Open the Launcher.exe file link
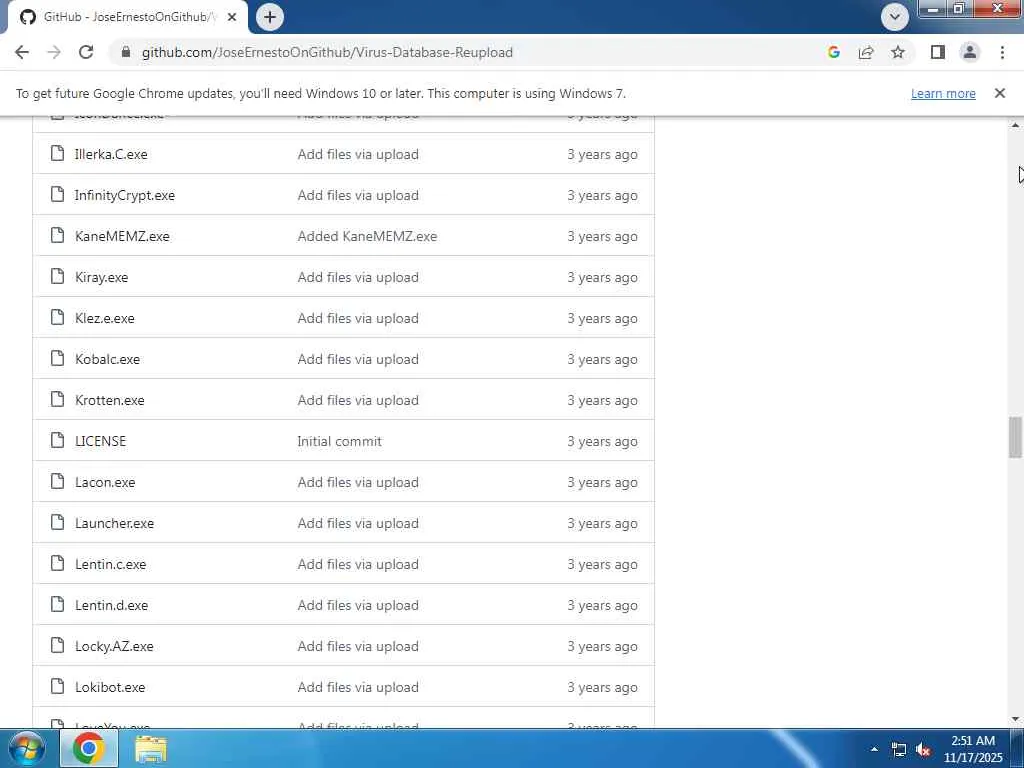The image size is (1024, 768). pyautogui.click(x=114, y=524)
